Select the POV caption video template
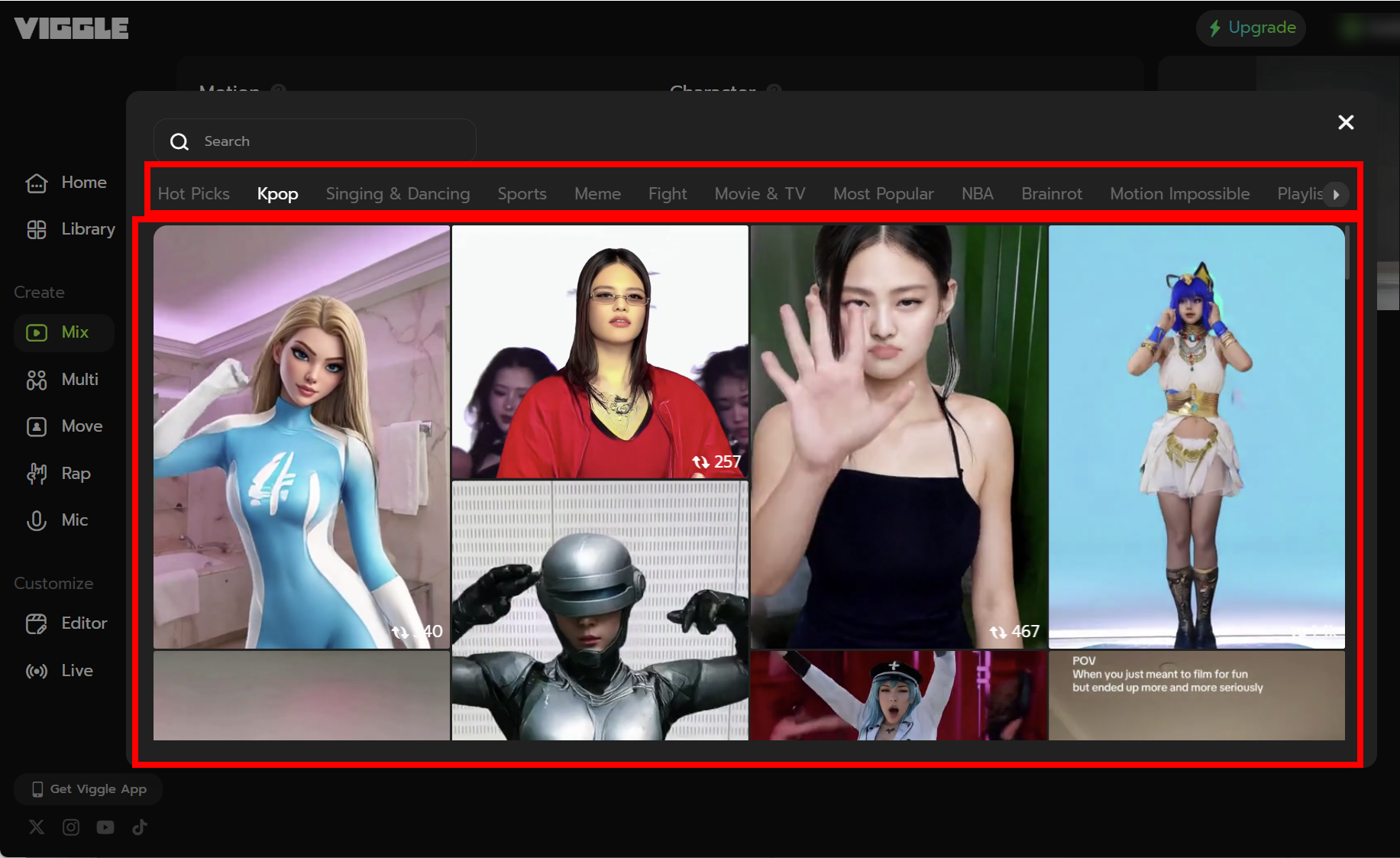Image resolution: width=1400 pixels, height=858 pixels. pyautogui.click(x=1197, y=695)
